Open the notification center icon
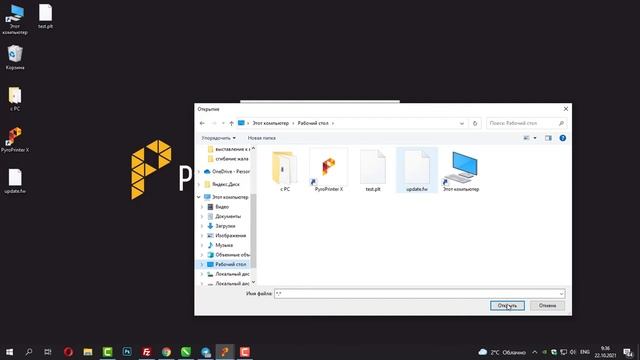 tap(628, 352)
